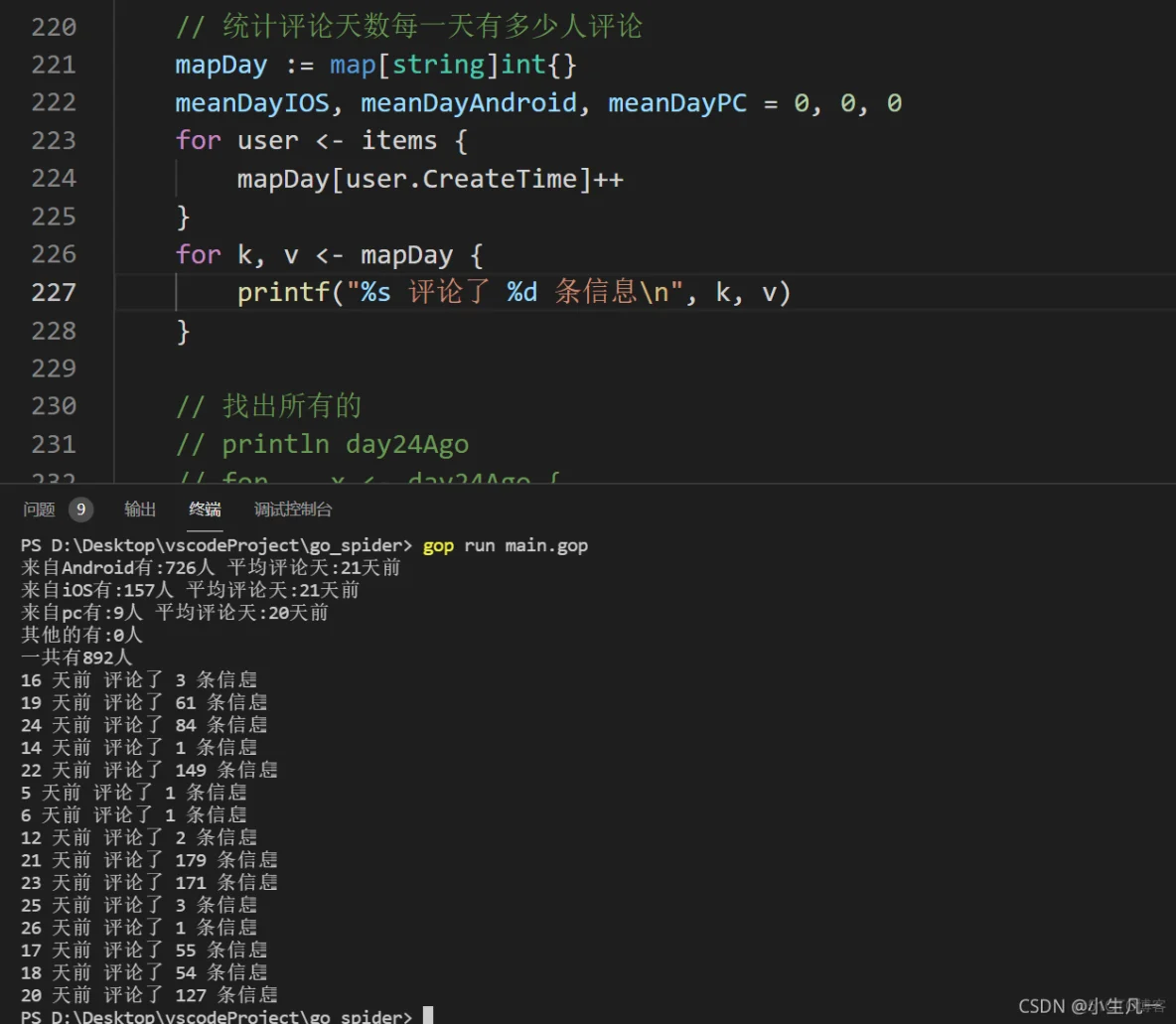Click the mapDay variable on line 221
Screen dimensions: 1176x1024
(221, 66)
